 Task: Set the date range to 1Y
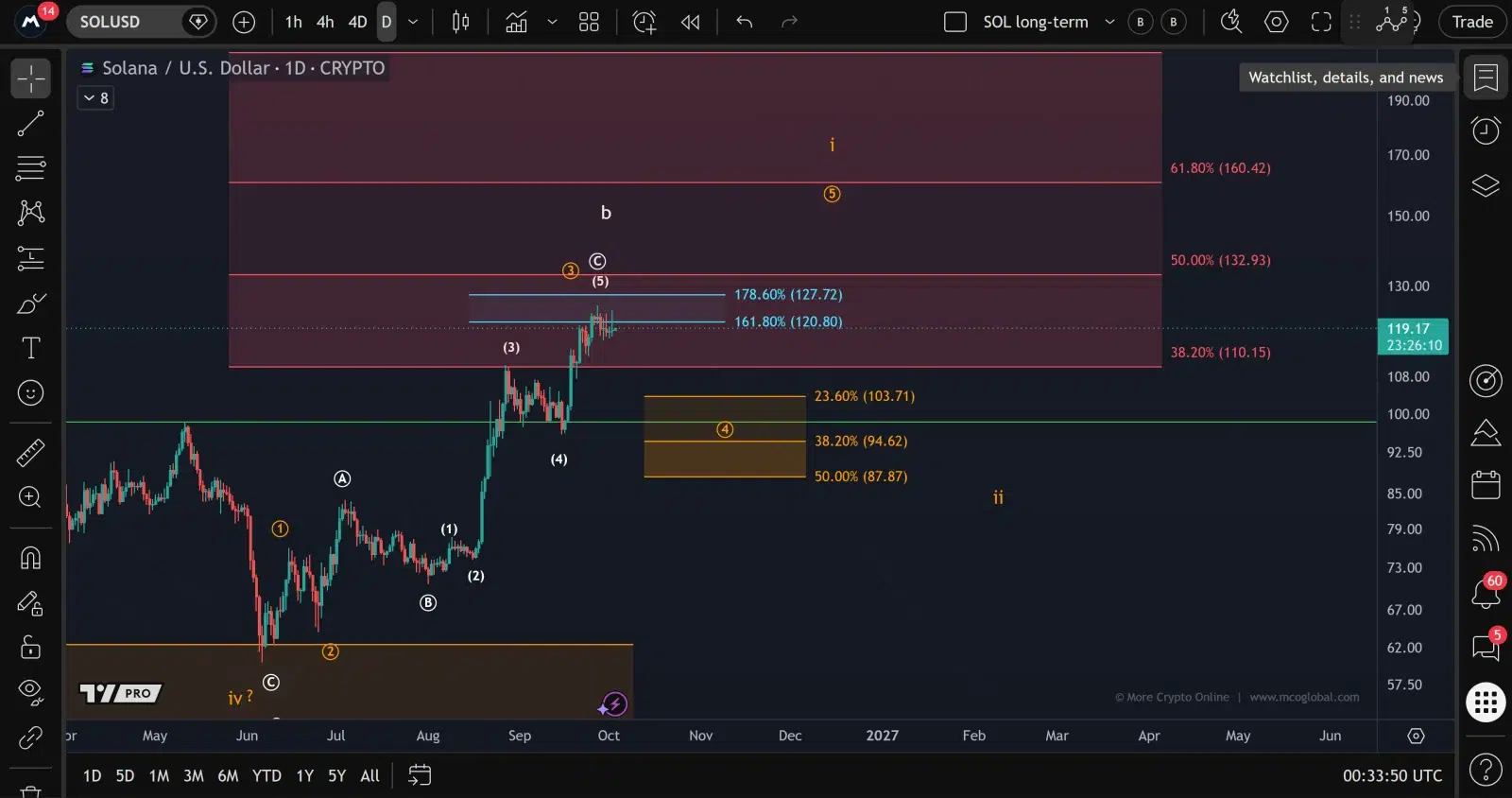coord(304,775)
